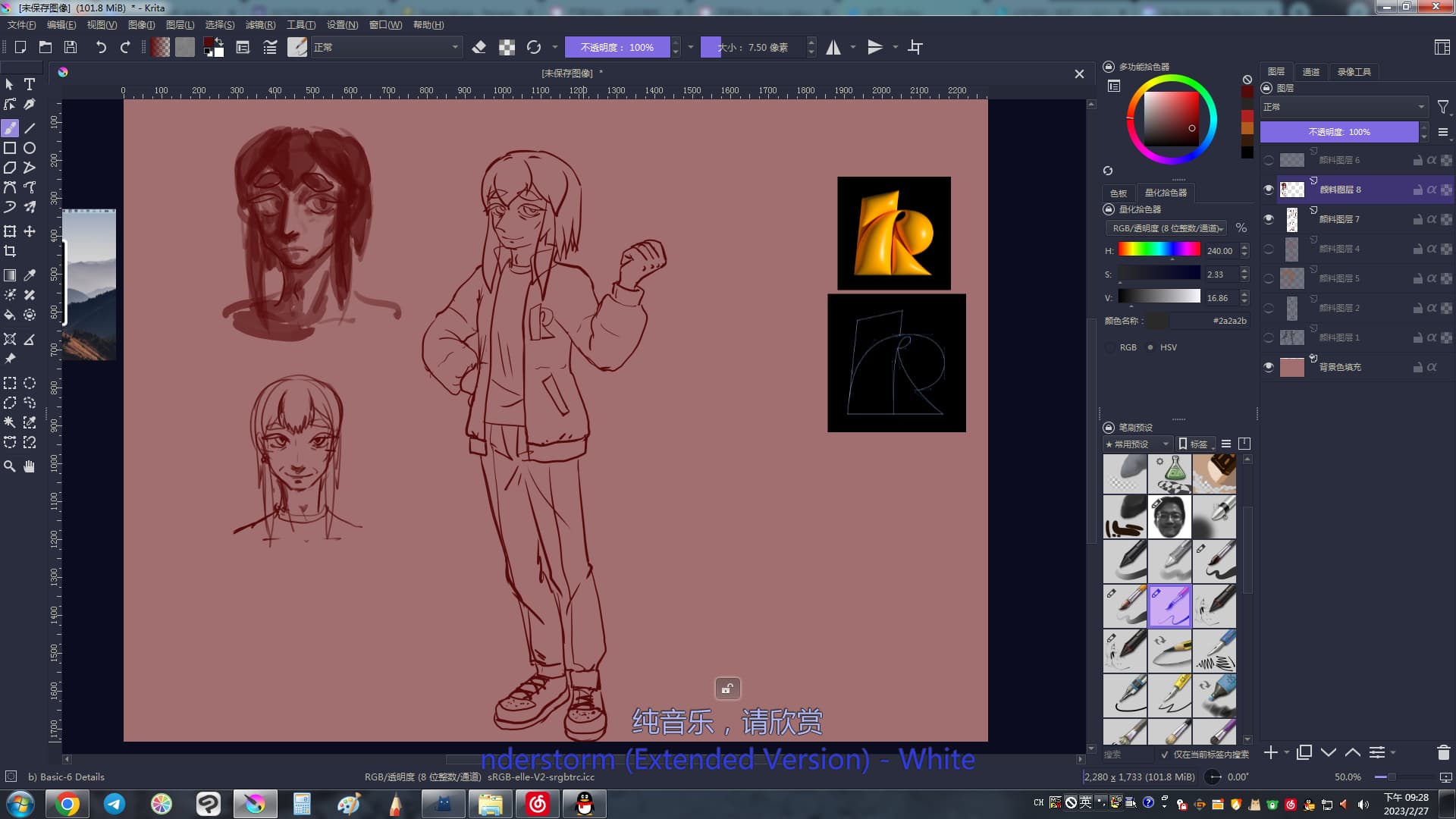
Task: Show 颜料图层 6 by clicking its visibility circle
Action: click(x=1269, y=160)
